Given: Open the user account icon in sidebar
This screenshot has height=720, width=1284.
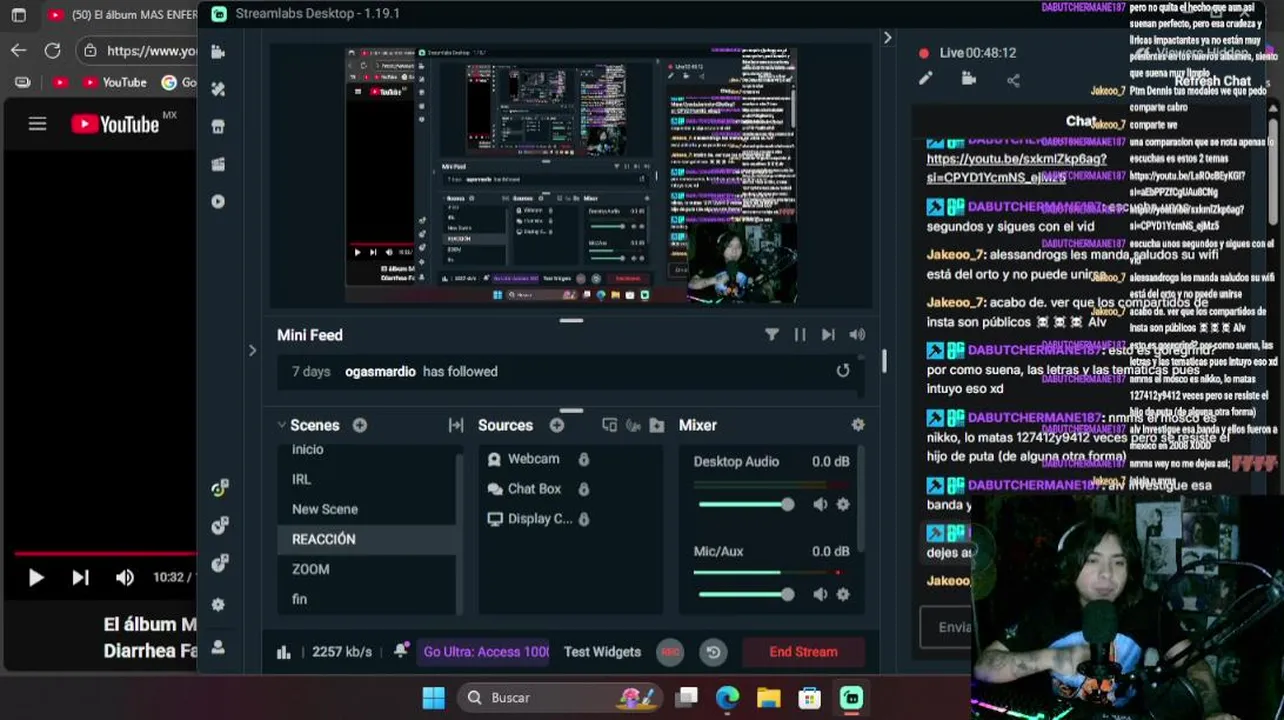Looking at the screenshot, I should pyautogui.click(x=218, y=646).
